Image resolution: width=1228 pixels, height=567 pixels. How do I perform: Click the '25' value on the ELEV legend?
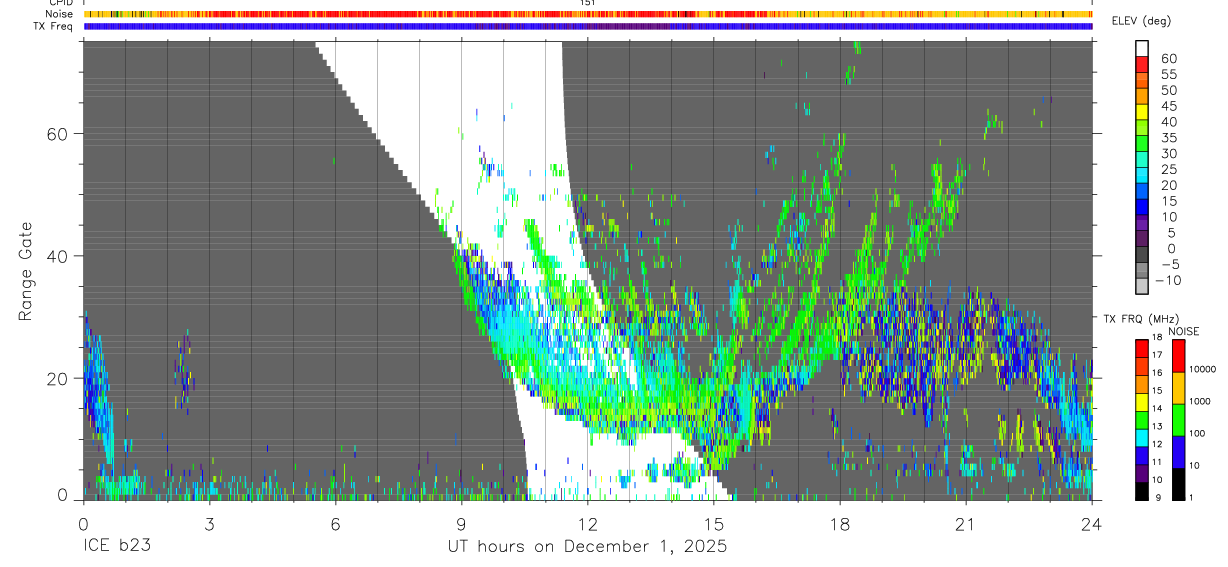pyautogui.click(x=1168, y=170)
